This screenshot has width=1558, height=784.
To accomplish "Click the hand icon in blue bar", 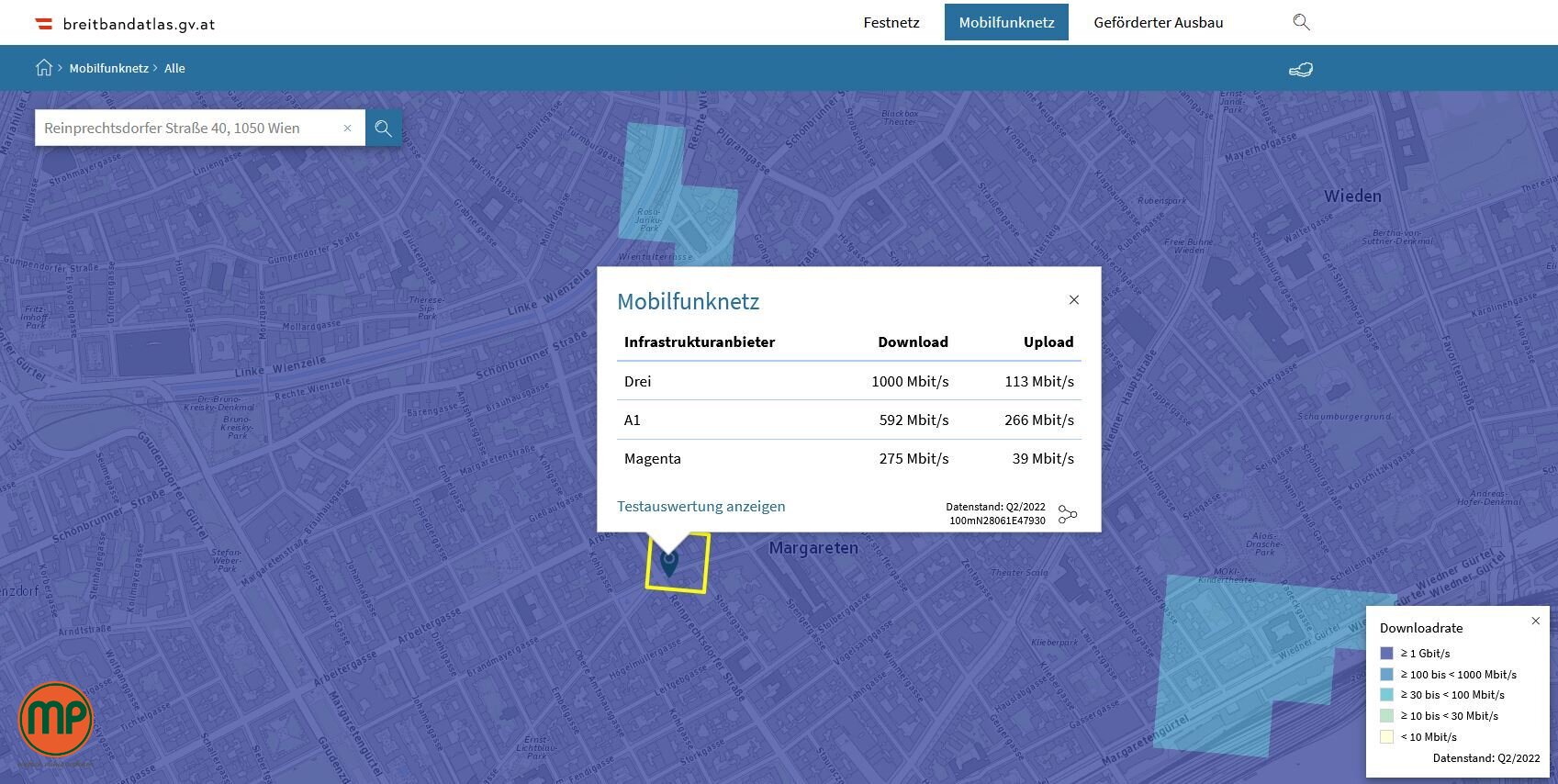I will (x=1301, y=70).
